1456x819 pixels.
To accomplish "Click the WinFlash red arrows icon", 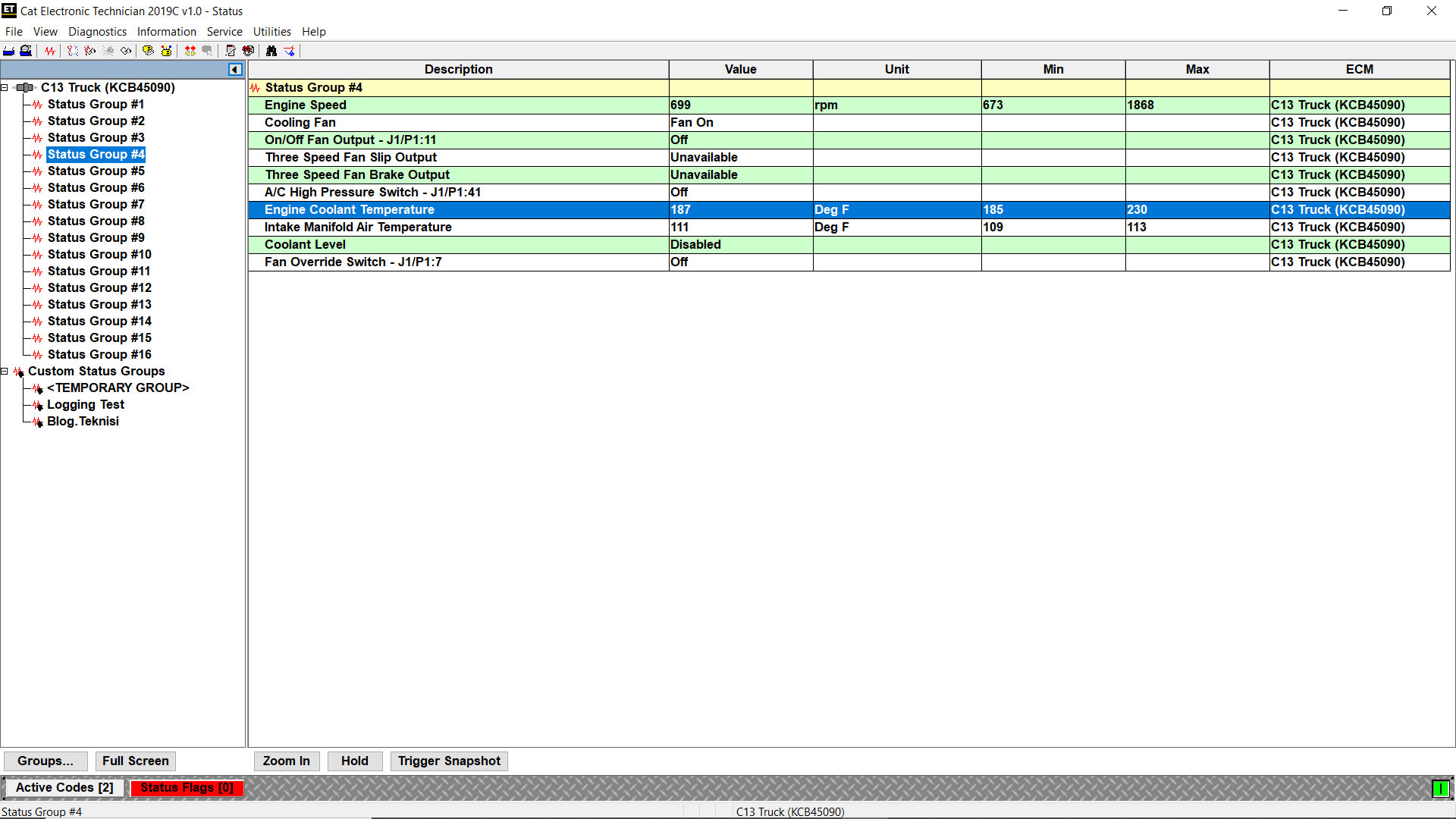I will pos(190,51).
